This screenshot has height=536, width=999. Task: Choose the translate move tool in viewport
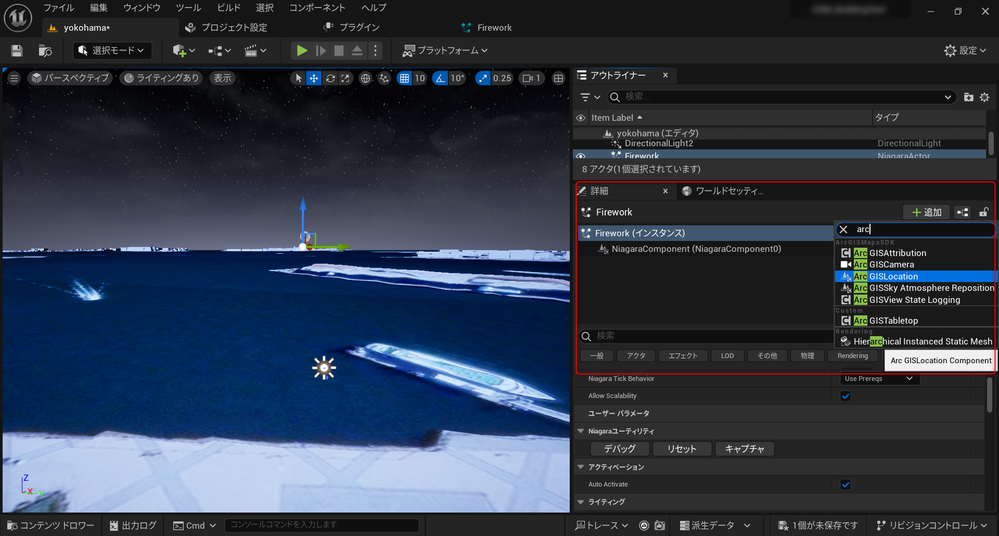click(313, 78)
